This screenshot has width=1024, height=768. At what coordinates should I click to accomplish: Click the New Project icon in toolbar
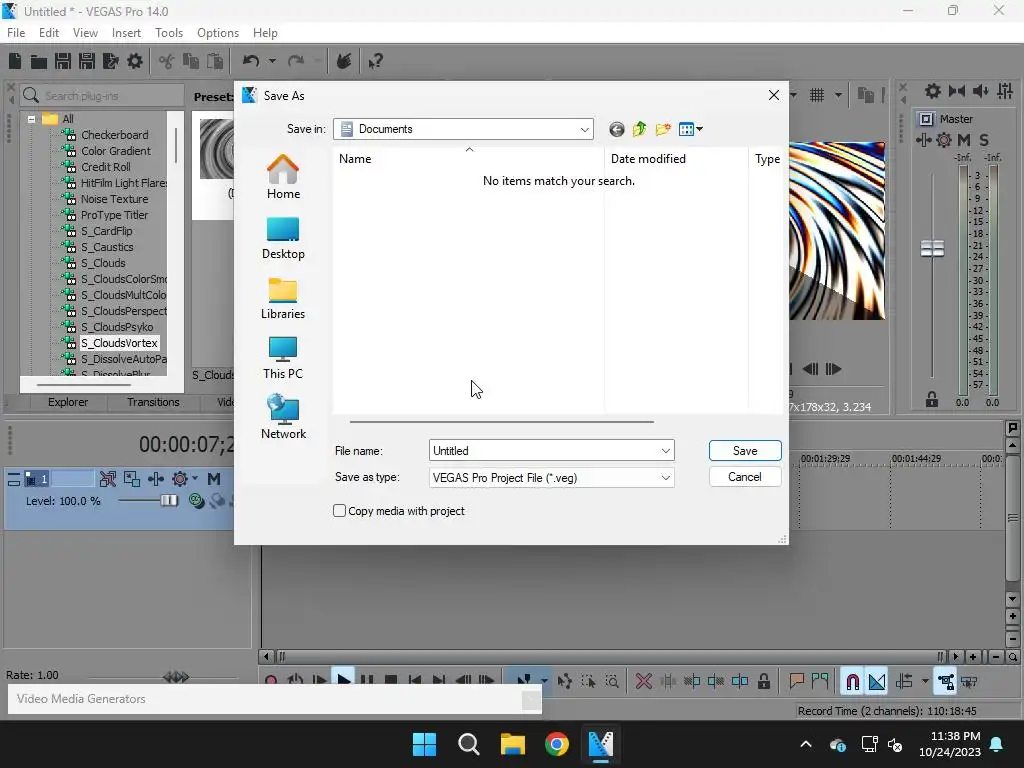click(15, 61)
